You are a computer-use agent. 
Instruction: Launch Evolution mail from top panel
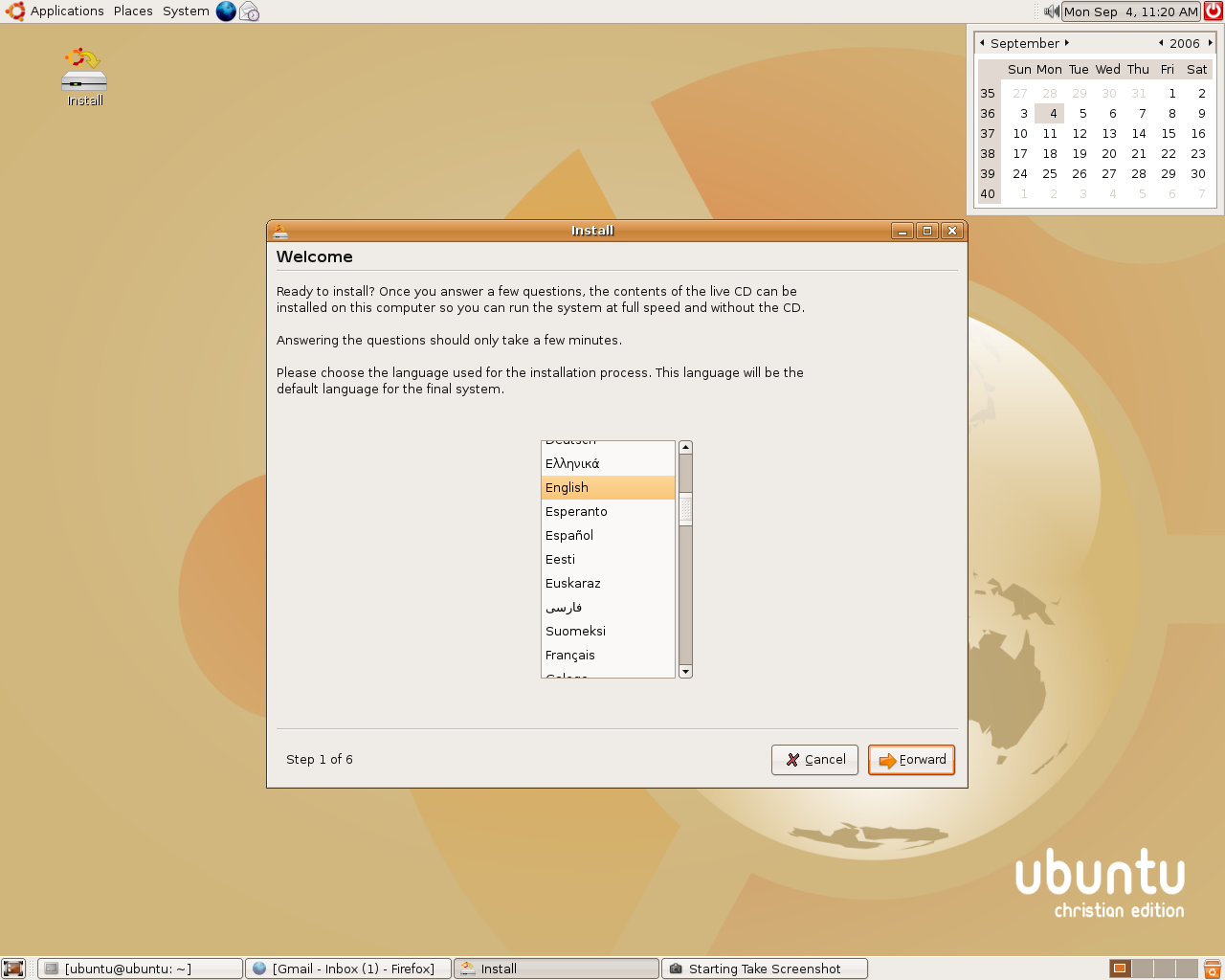tap(249, 11)
